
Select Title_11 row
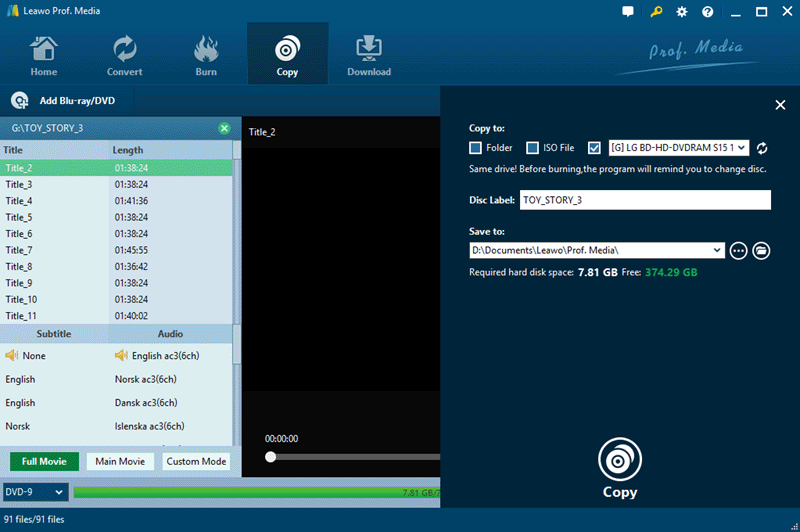pos(116,316)
